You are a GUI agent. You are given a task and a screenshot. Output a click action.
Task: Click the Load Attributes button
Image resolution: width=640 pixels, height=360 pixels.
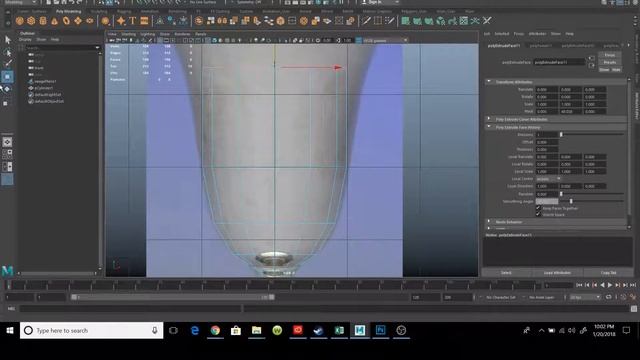[557, 273]
